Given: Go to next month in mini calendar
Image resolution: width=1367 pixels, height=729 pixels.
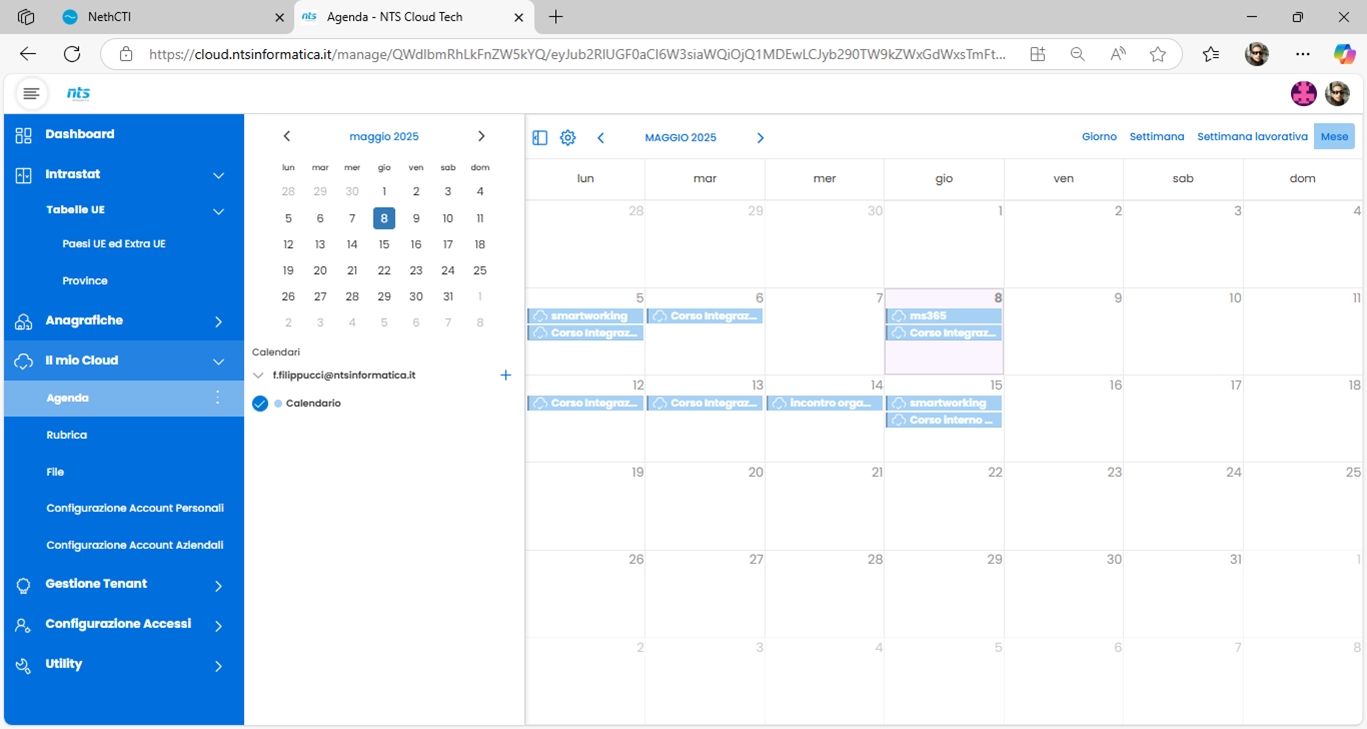Looking at the screenshot, I should (481, 136).
